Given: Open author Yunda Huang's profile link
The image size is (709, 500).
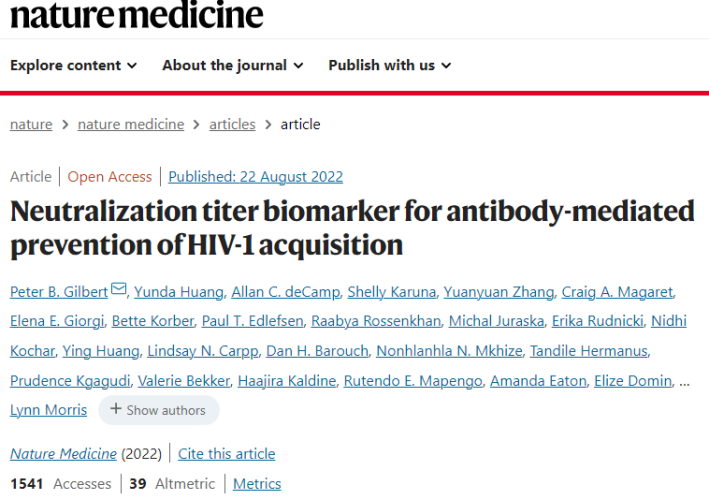Looking at the screenshot, I should (x=178, y=292).
